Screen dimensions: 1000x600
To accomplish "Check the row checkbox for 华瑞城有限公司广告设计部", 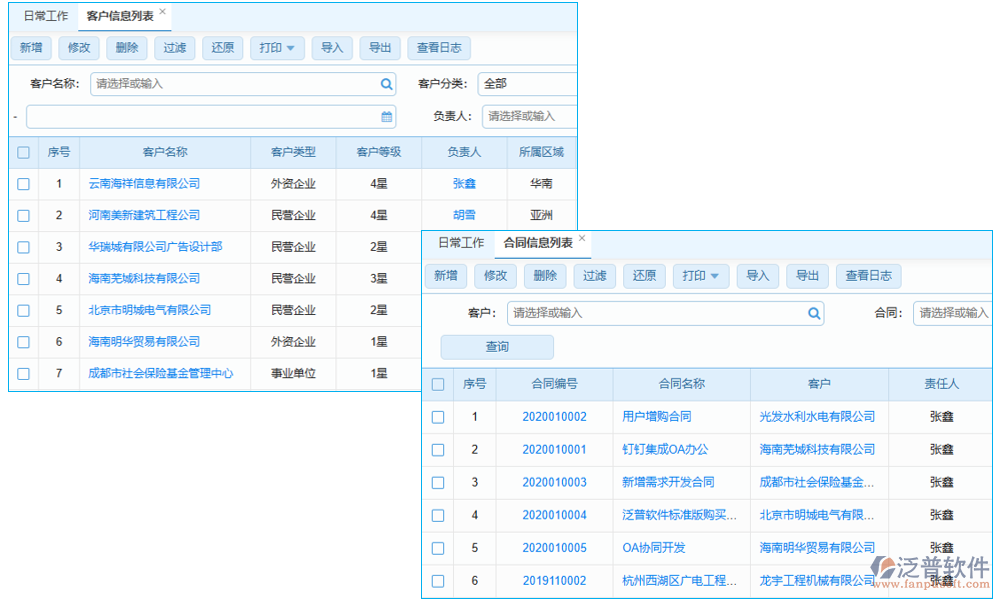I will point(23,247).
